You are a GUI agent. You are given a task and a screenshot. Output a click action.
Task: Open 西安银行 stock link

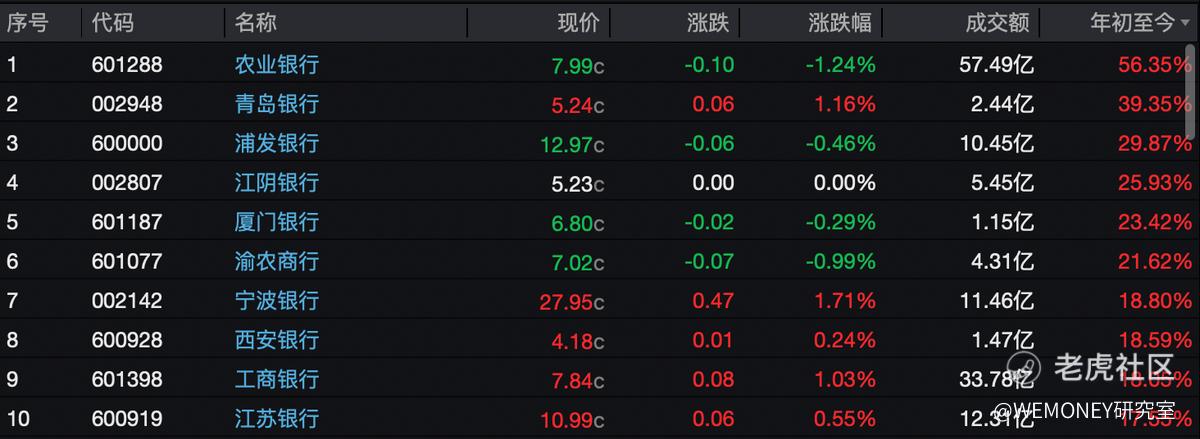277,340
